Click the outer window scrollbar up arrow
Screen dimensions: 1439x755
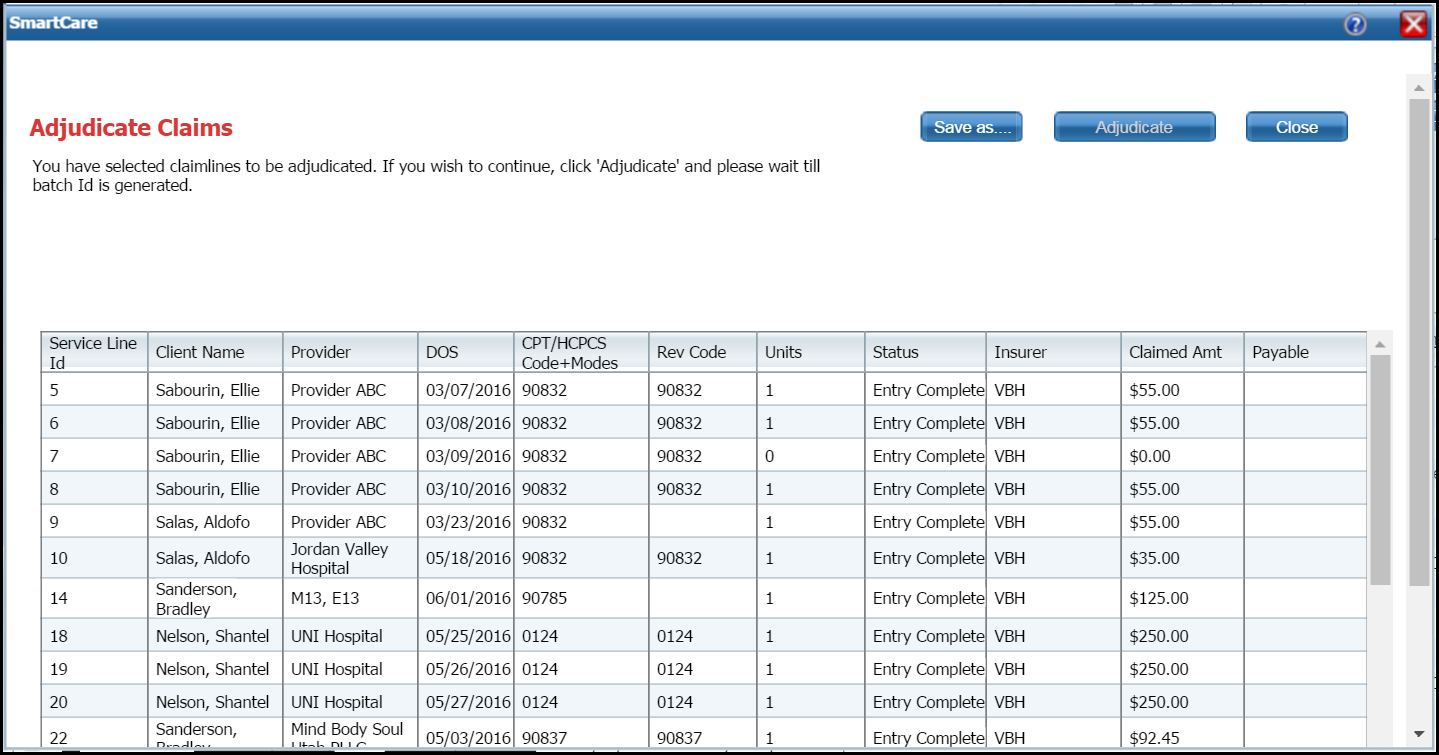click(1418, 88)
